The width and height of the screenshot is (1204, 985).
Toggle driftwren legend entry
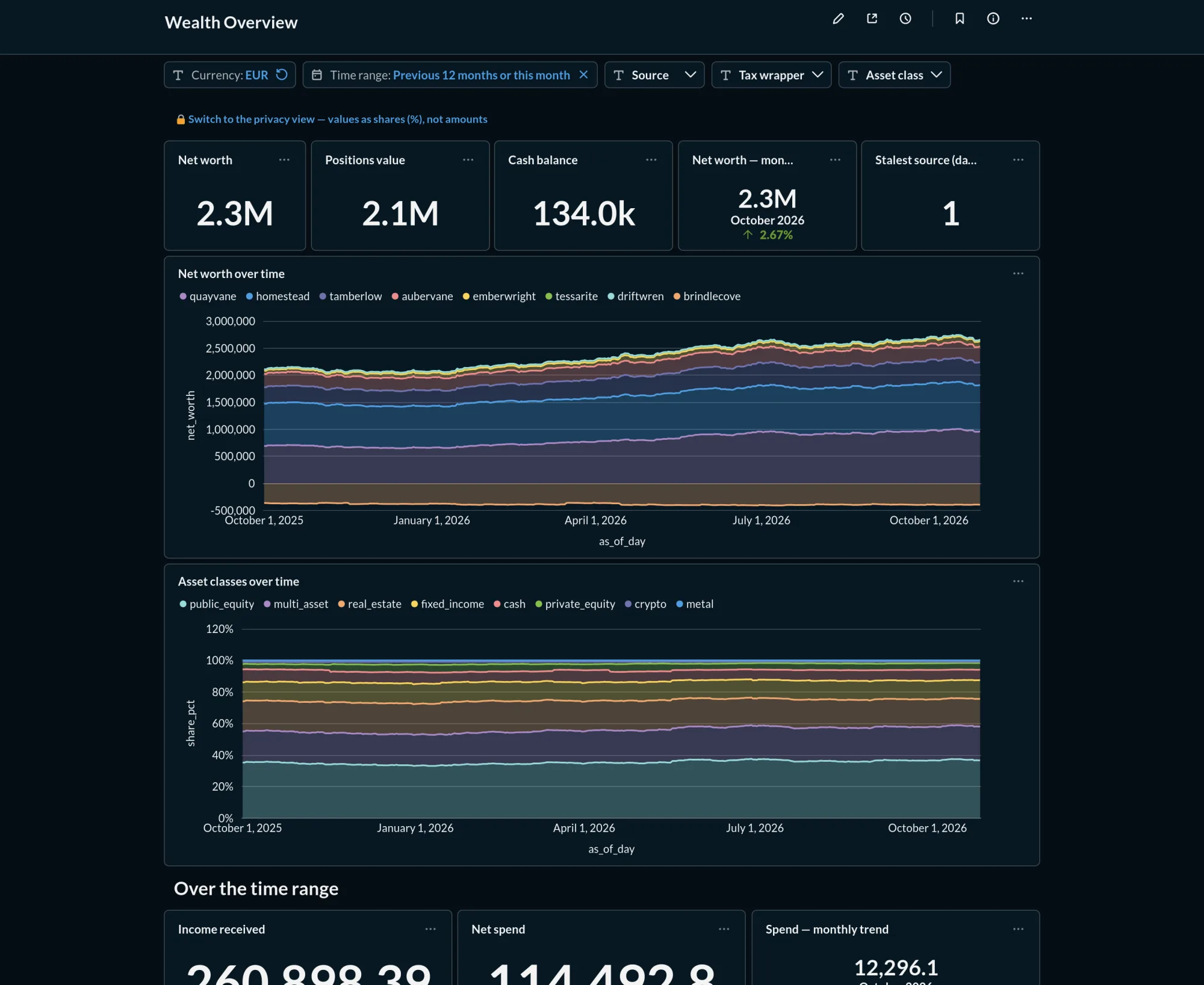pyautogui.click(x=636, y=297)
